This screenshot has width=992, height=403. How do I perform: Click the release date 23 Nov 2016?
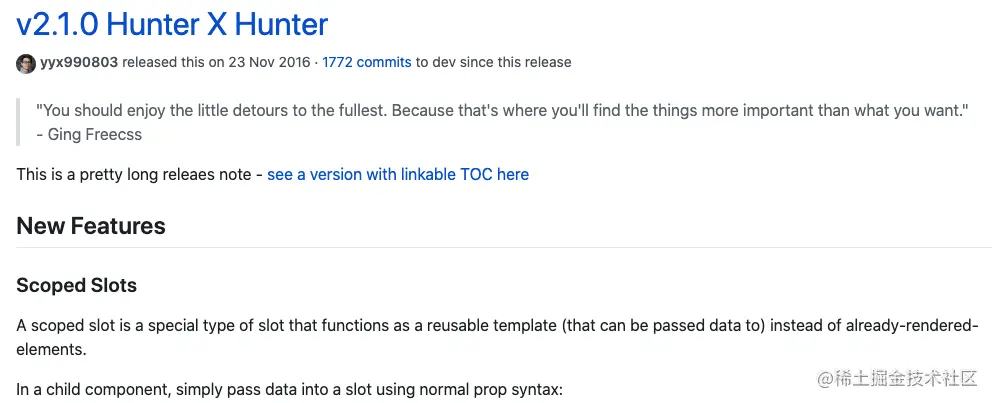pyautogui.click(x=271, y=63)
